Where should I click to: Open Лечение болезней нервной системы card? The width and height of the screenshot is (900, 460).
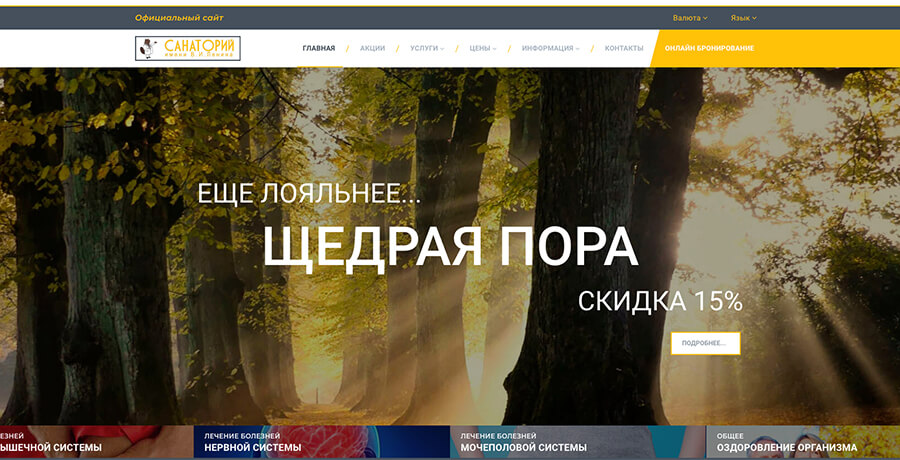pyautogui.click(x=321, y=442)
